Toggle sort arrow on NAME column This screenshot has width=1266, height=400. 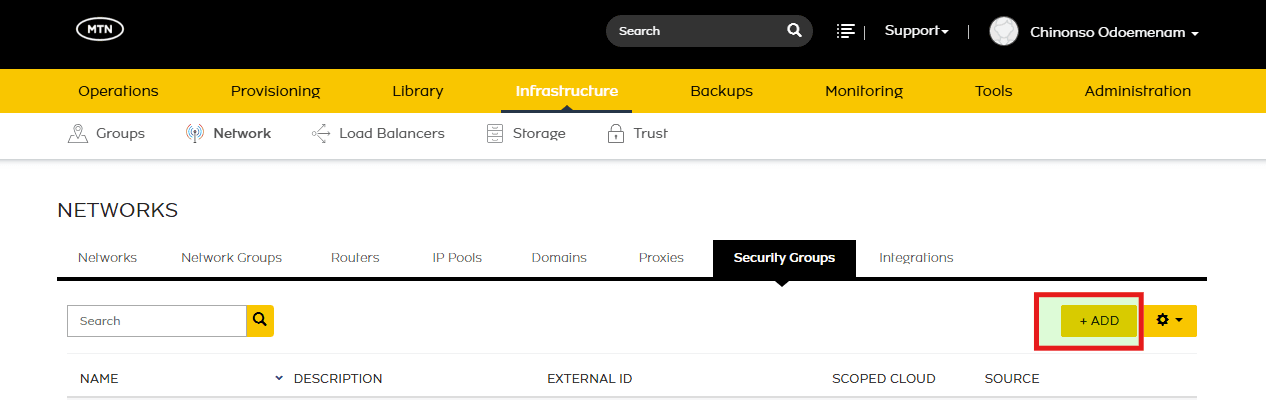278,378
